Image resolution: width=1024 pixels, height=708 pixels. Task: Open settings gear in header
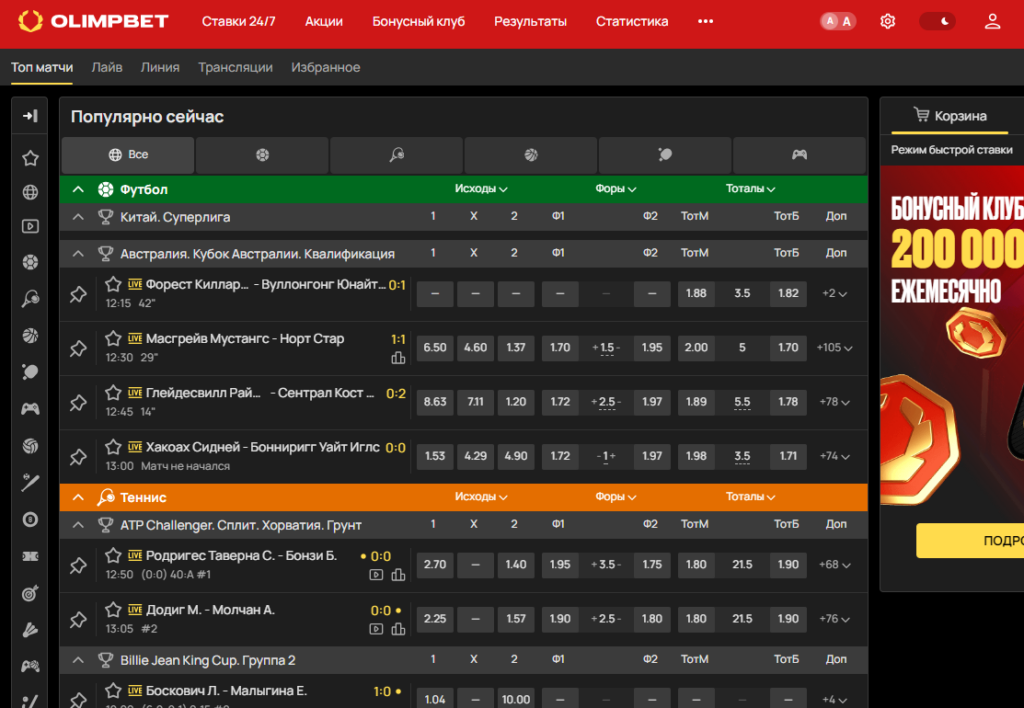tap(887, 22)
